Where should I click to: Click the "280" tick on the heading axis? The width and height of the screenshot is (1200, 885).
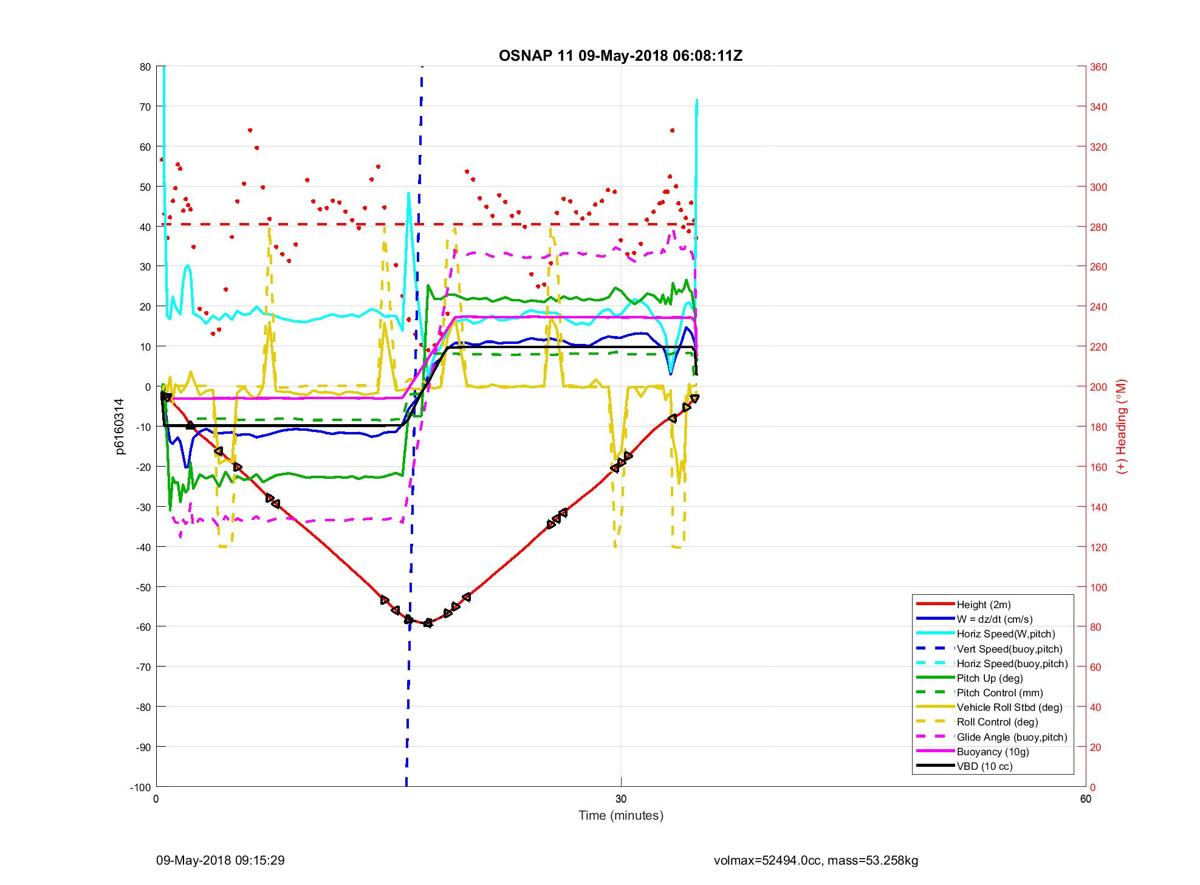point(1101,227)
